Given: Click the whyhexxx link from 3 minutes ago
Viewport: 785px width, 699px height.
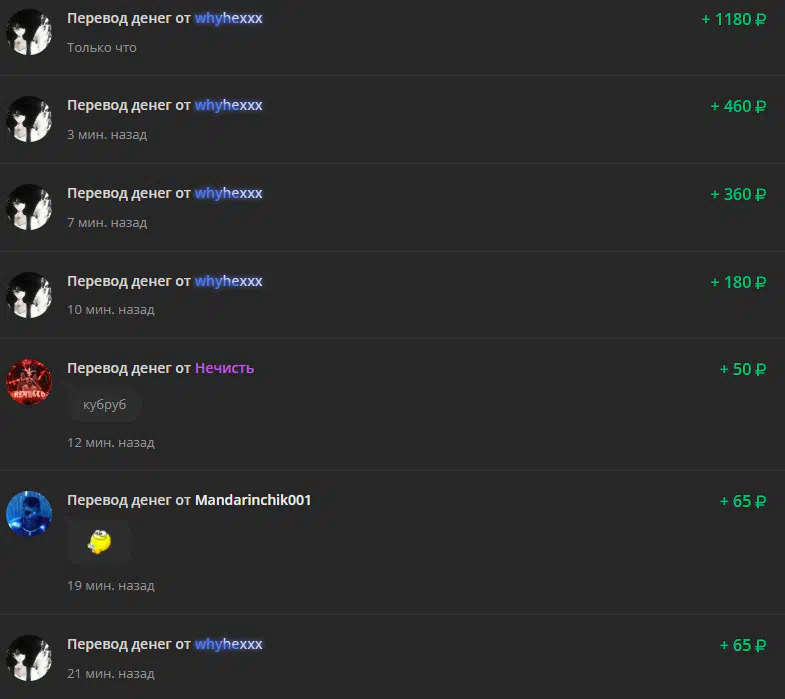Looking at the screenshot, I should (228, 106).
